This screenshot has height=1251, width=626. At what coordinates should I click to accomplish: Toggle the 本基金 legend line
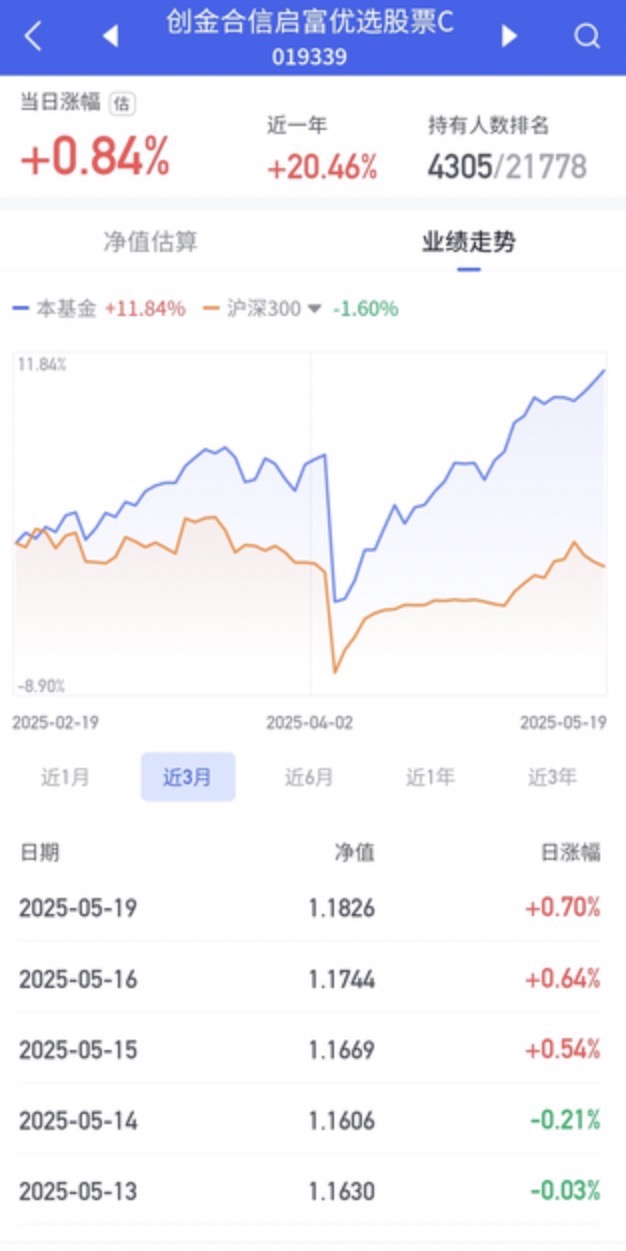(54, 309)
